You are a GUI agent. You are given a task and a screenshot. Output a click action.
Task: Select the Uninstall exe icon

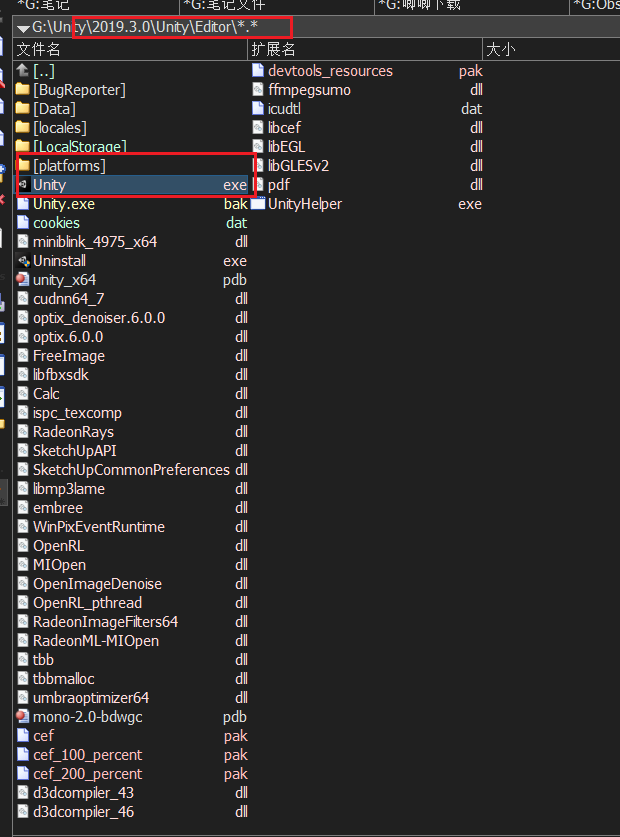coord(23,261)
